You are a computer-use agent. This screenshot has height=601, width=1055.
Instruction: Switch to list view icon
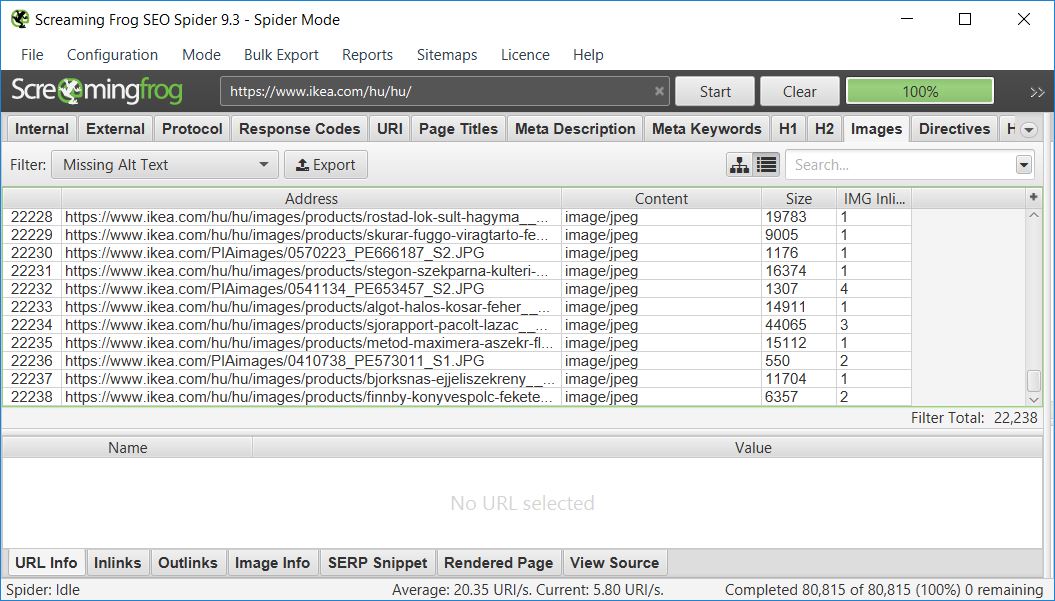point(766,165)
